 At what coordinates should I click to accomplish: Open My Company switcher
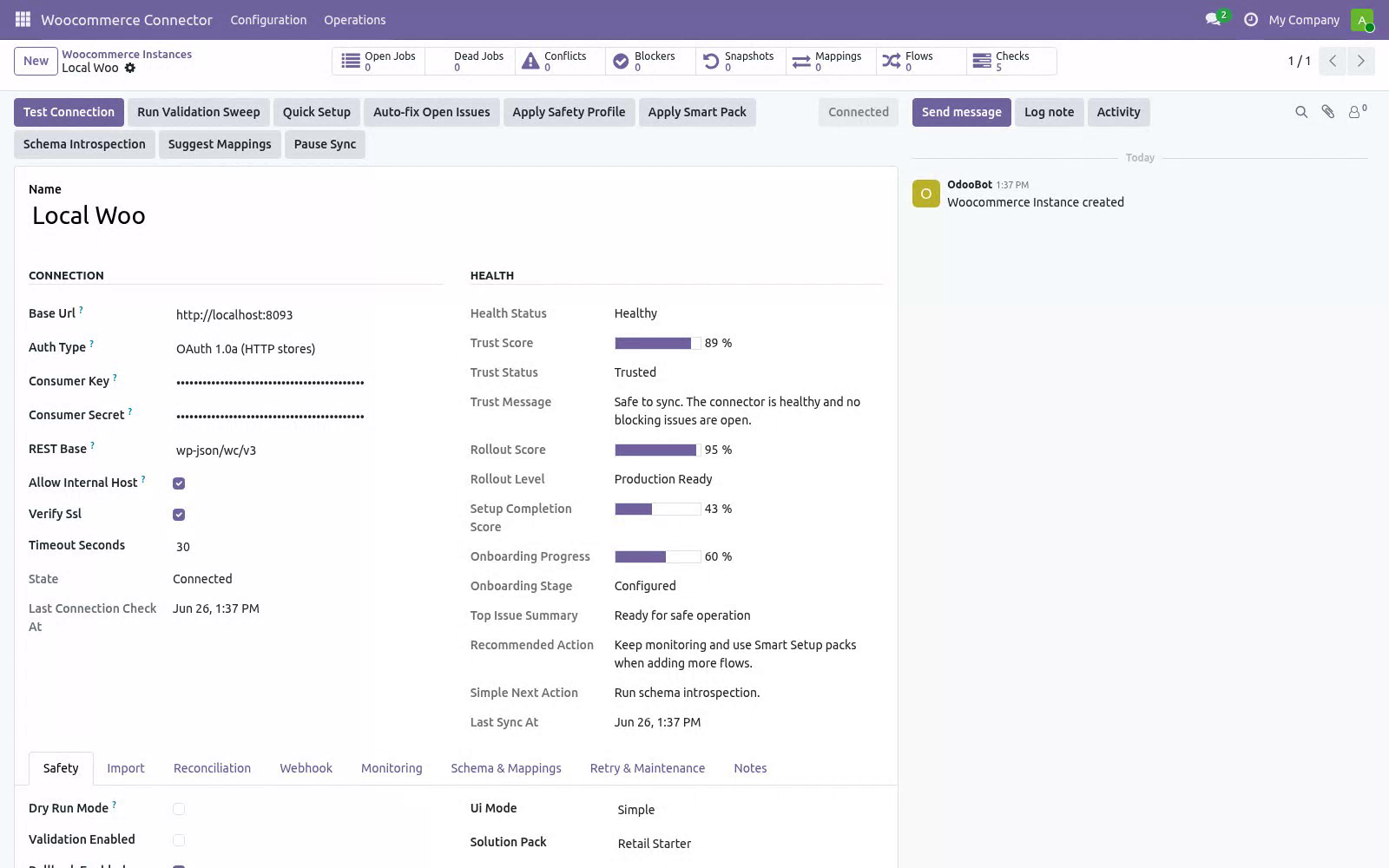(1304, 20)
